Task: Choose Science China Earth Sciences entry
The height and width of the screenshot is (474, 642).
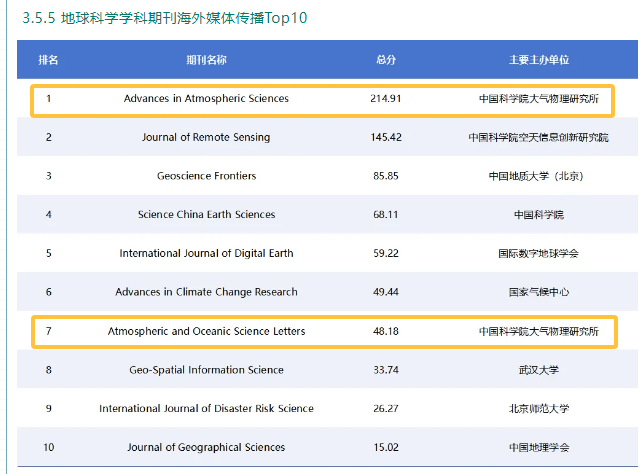Action: [x=206, y=214]
